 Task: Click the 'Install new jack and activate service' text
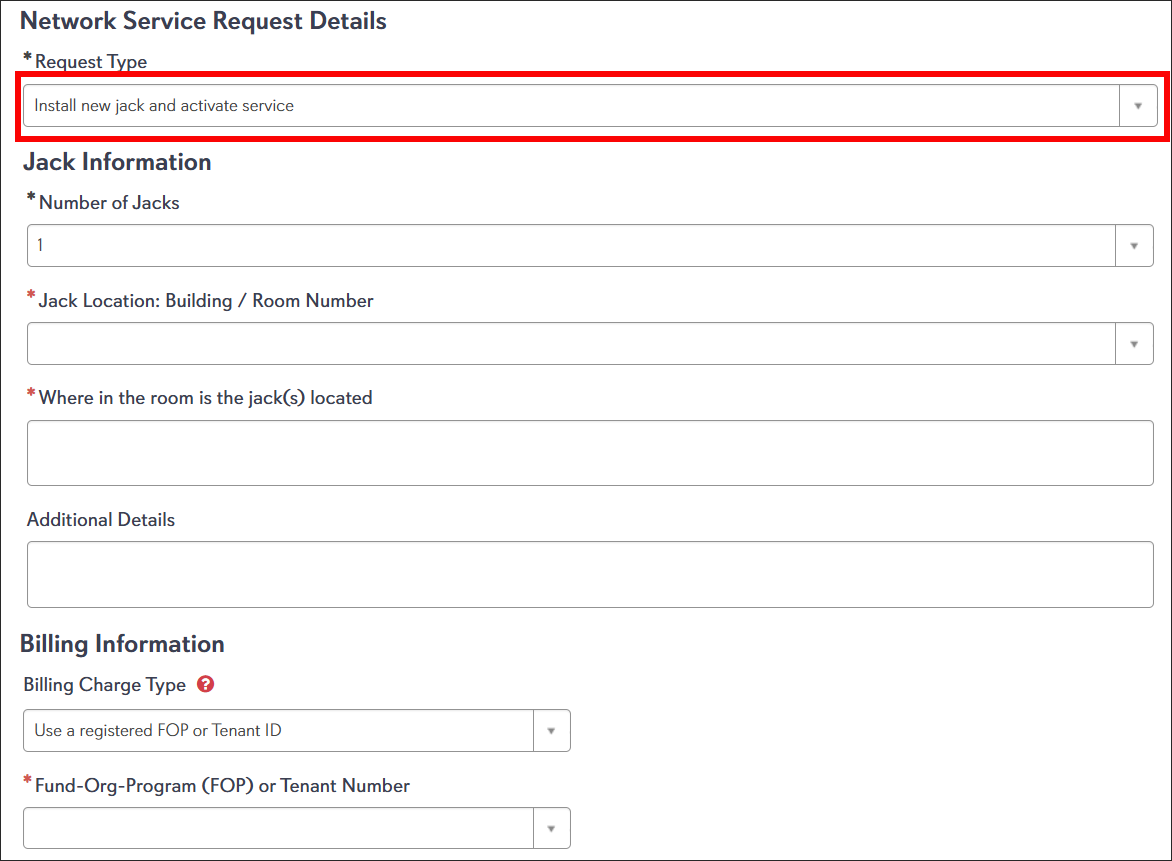tap(164, 106)
